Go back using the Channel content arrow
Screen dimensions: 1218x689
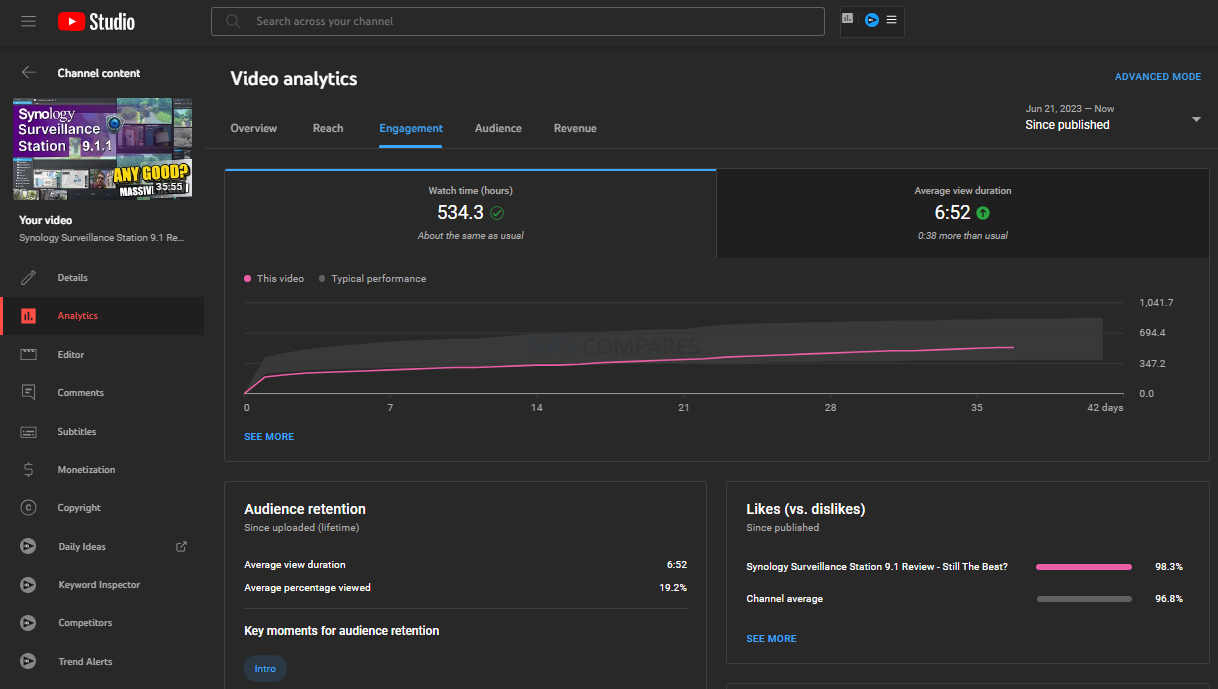[x=28, y=72]
